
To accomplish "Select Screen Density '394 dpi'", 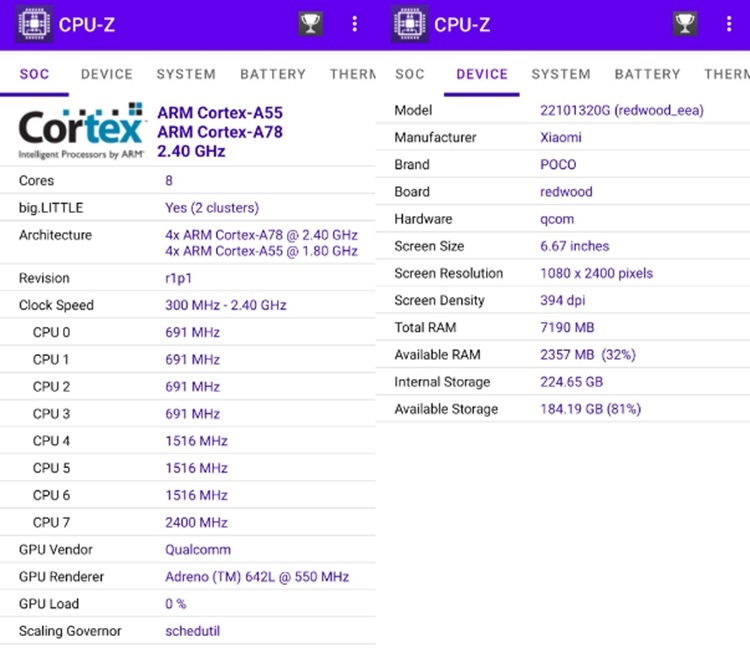I will pyautogui.click(x=562, y=300).
